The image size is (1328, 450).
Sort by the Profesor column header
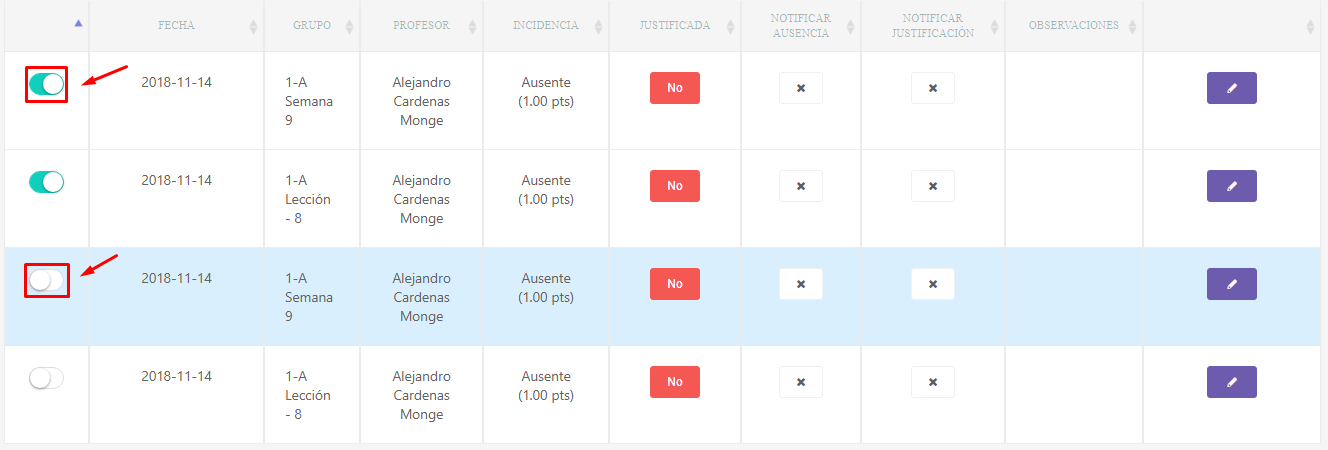(421, 26)
